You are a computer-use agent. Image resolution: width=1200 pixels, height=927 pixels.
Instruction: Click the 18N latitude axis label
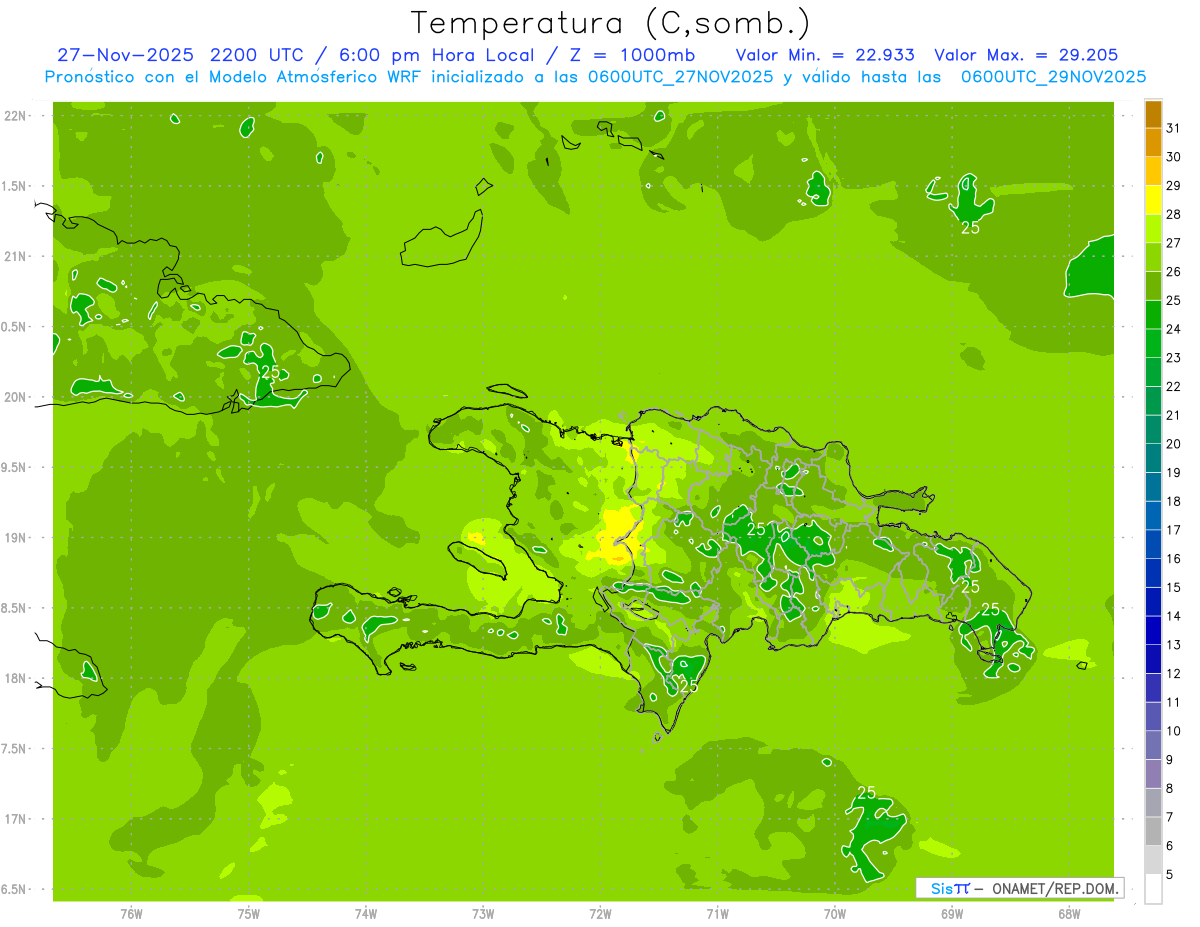coord(16,678)
